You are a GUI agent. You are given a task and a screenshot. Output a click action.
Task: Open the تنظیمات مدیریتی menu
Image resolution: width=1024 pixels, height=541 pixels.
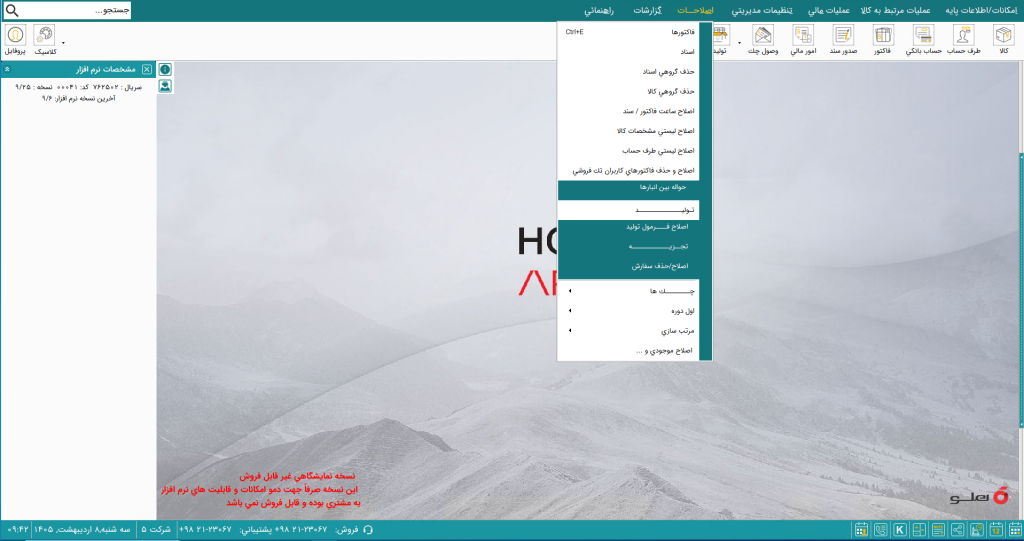761,10
